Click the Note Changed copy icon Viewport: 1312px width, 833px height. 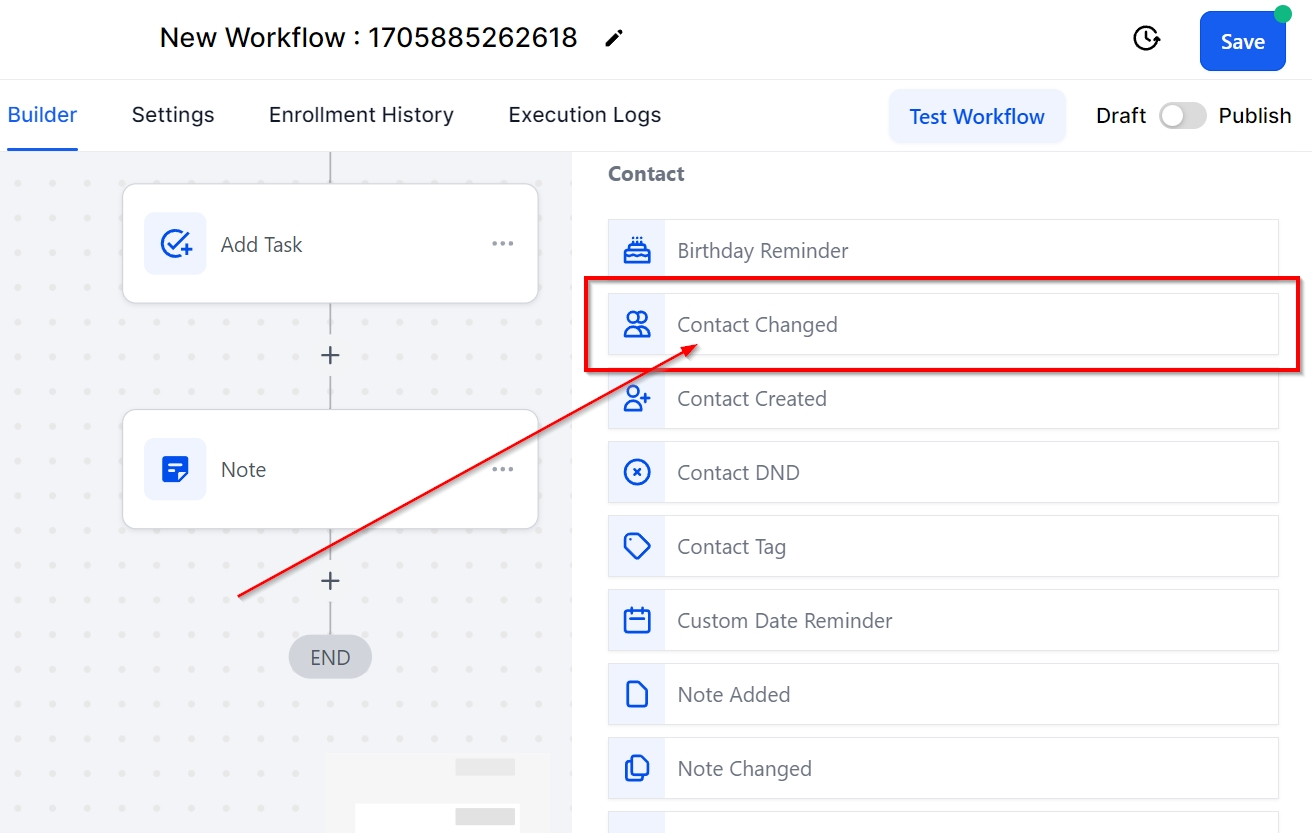(637, 768)
